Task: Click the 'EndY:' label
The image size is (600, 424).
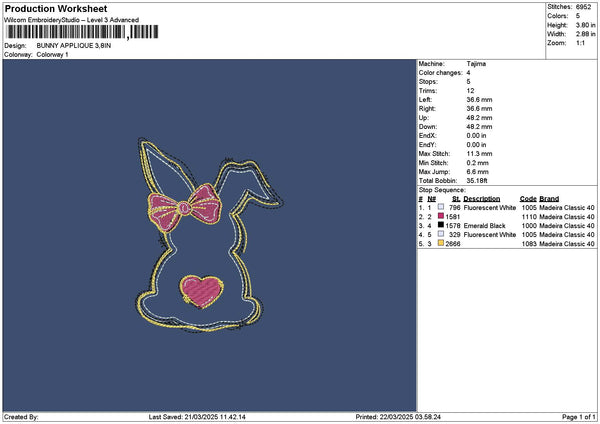Action: pos(427,145)
